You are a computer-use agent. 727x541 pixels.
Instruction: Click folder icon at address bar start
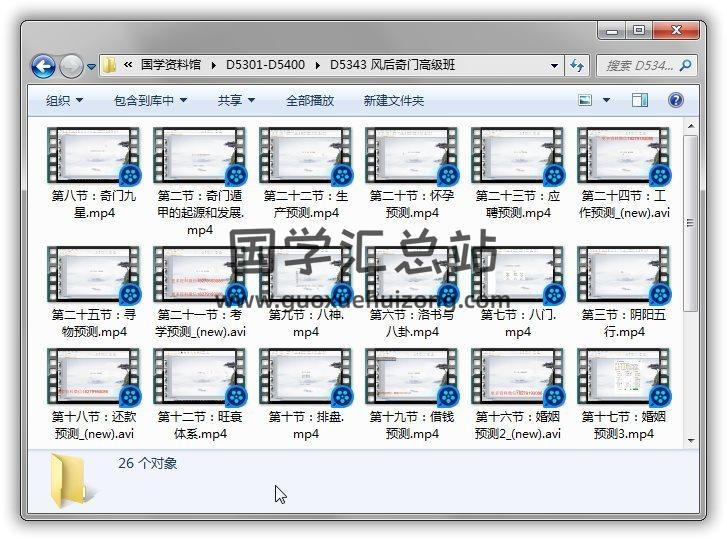[110, 66]
